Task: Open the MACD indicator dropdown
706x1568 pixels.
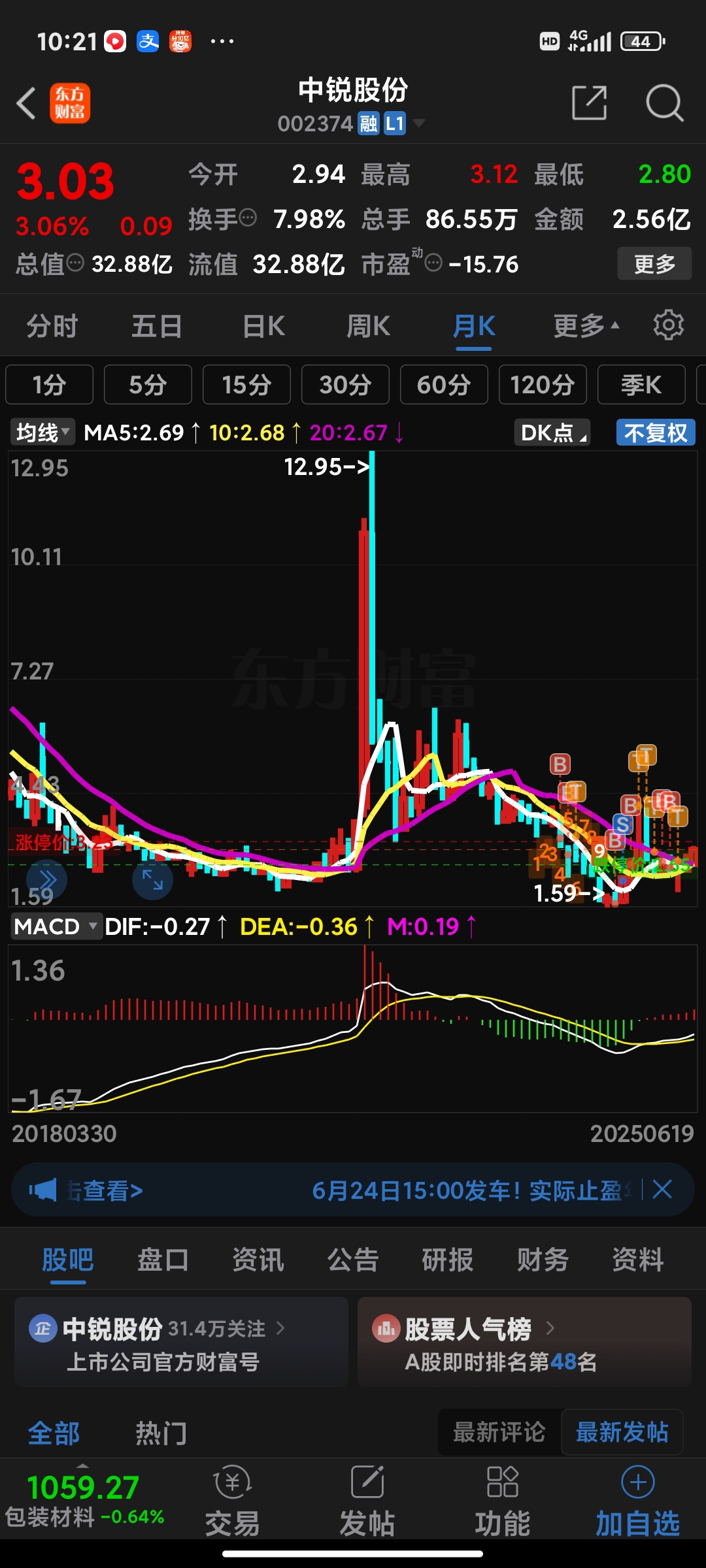Action: 56,926
